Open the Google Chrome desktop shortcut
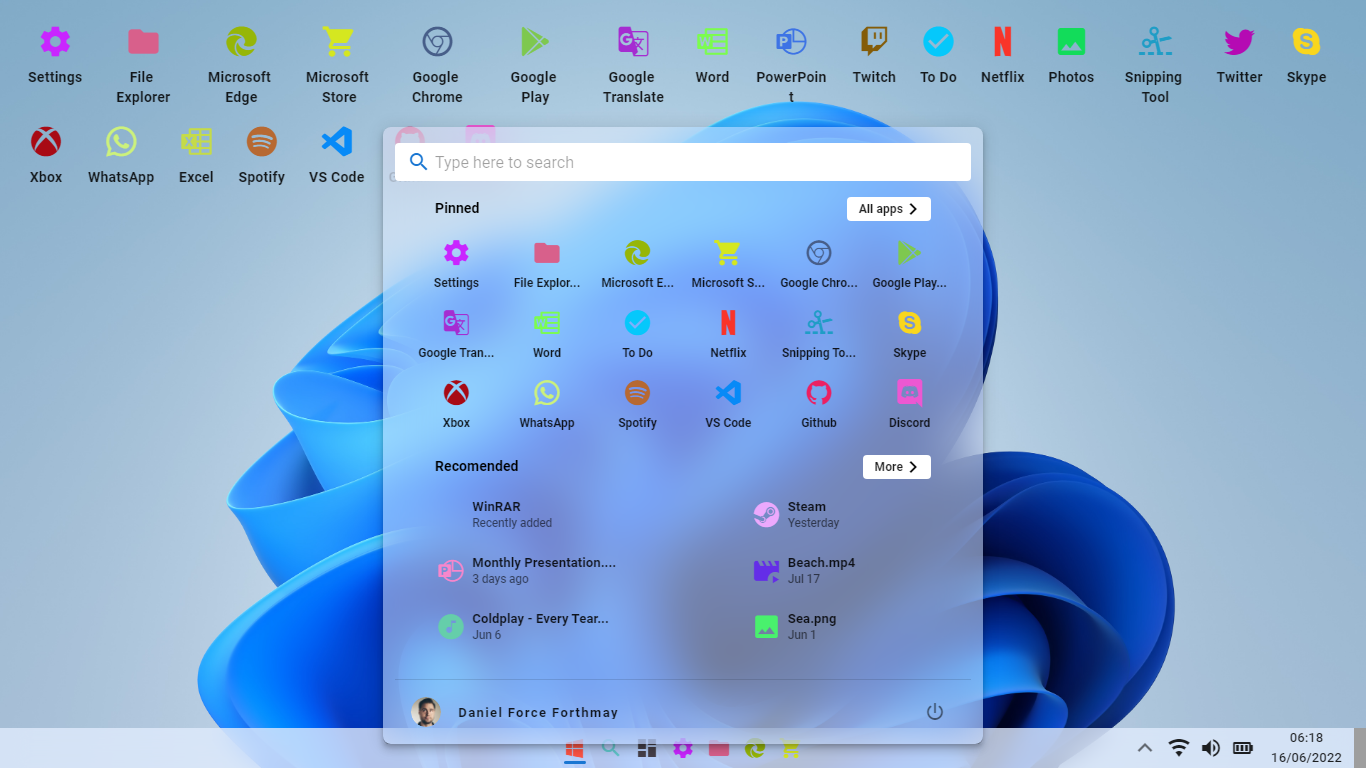 (x=437, y=64)
